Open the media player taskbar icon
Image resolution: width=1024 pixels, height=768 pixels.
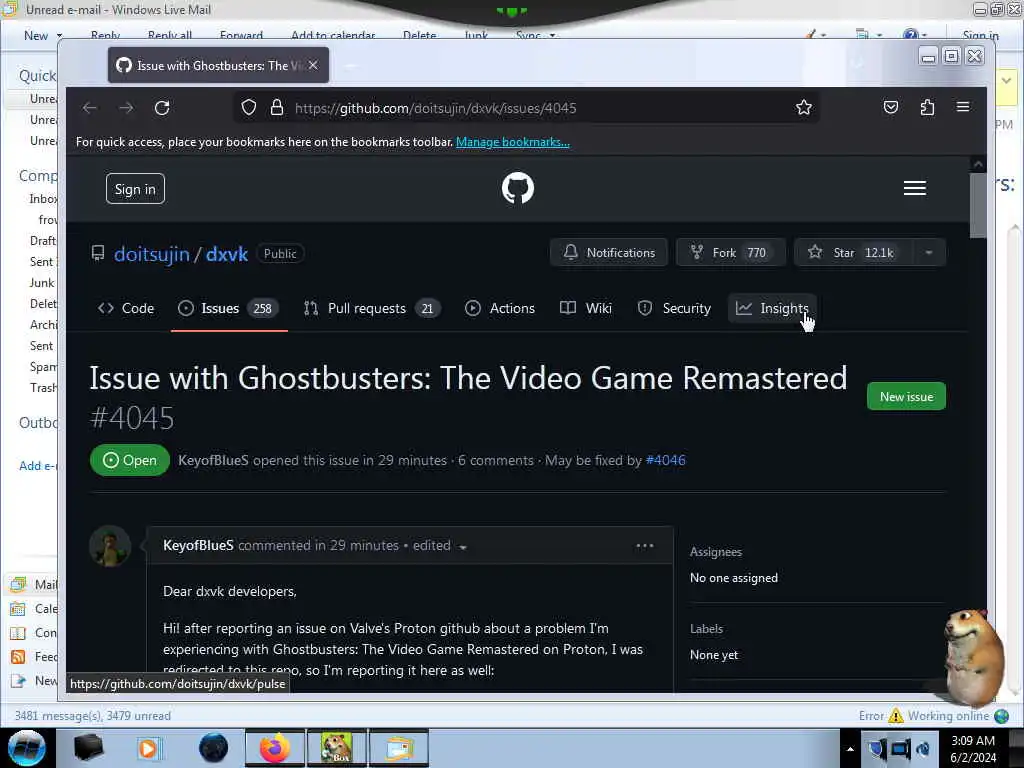[148, 748]
